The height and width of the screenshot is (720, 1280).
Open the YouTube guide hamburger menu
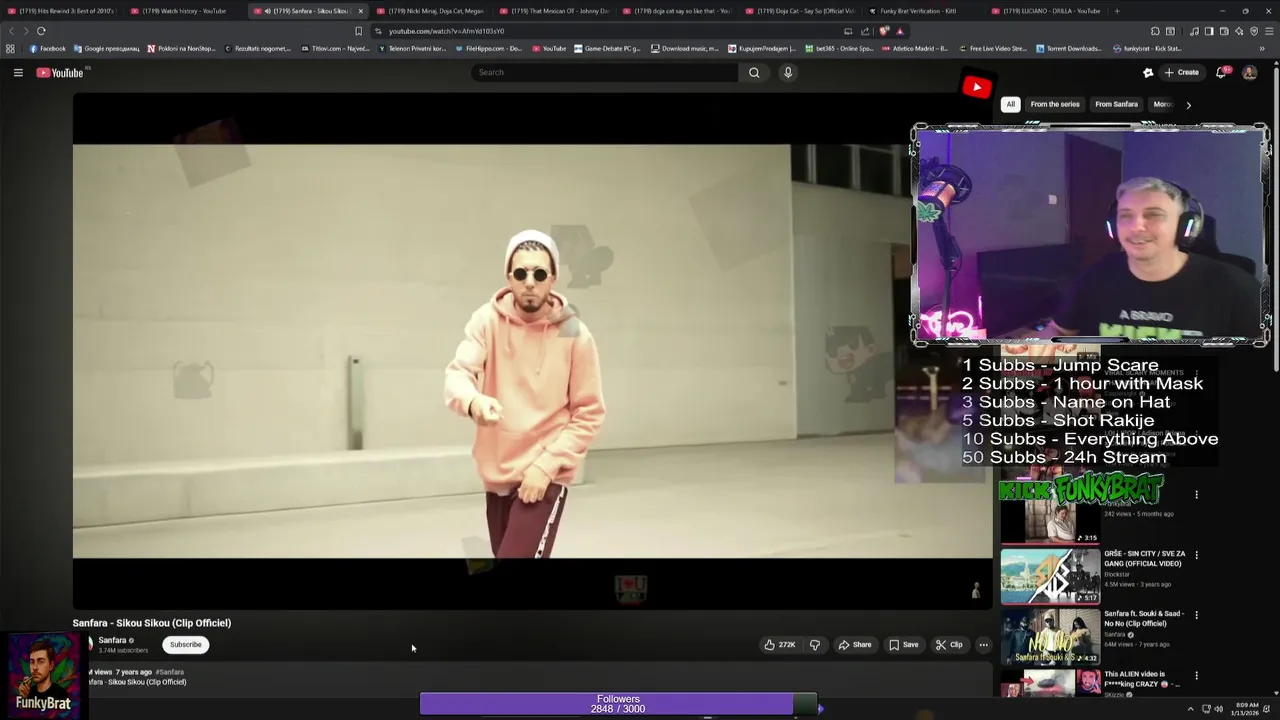tap(18, 72)
